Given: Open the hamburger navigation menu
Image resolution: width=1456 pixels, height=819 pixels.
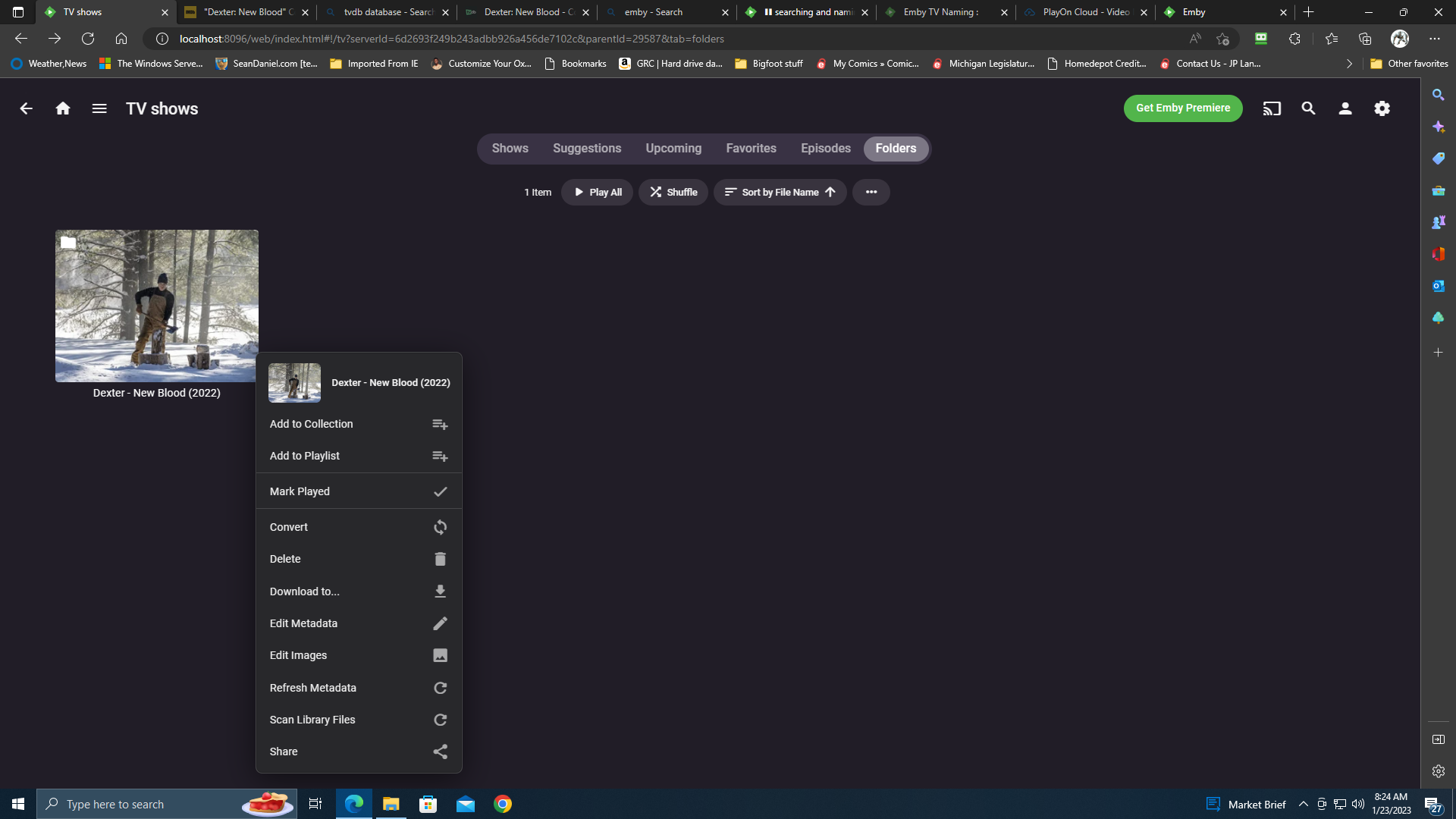Looking at the screenshot, I should pos(99,108).
